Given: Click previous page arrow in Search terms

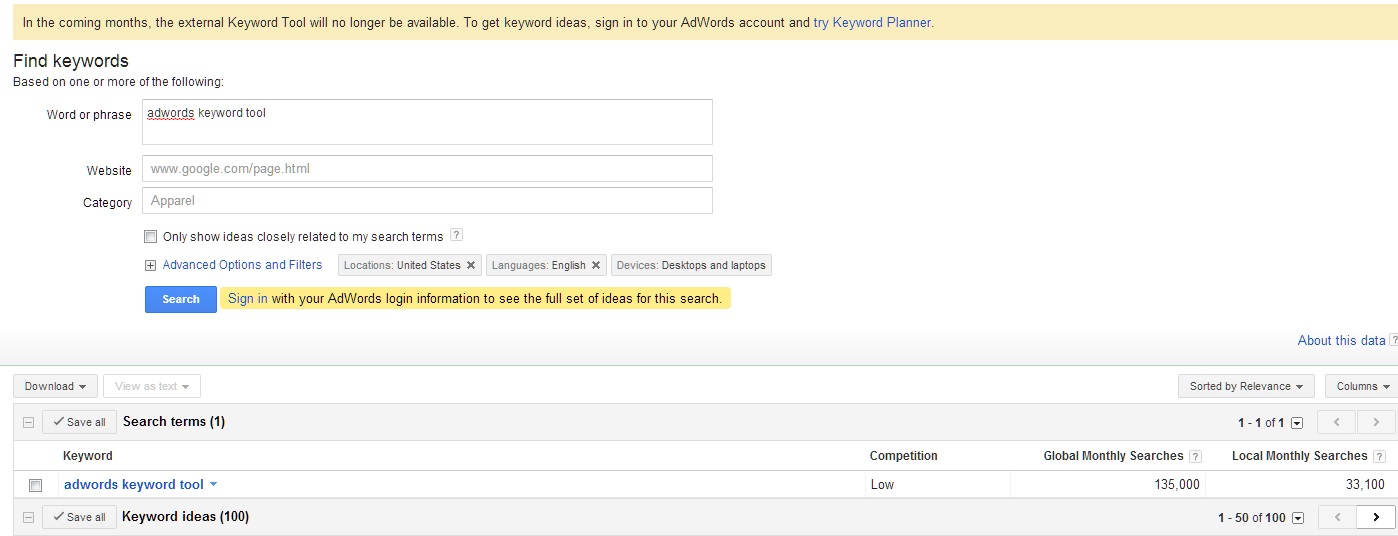Looking at the screenshot, I should 1337,422.
